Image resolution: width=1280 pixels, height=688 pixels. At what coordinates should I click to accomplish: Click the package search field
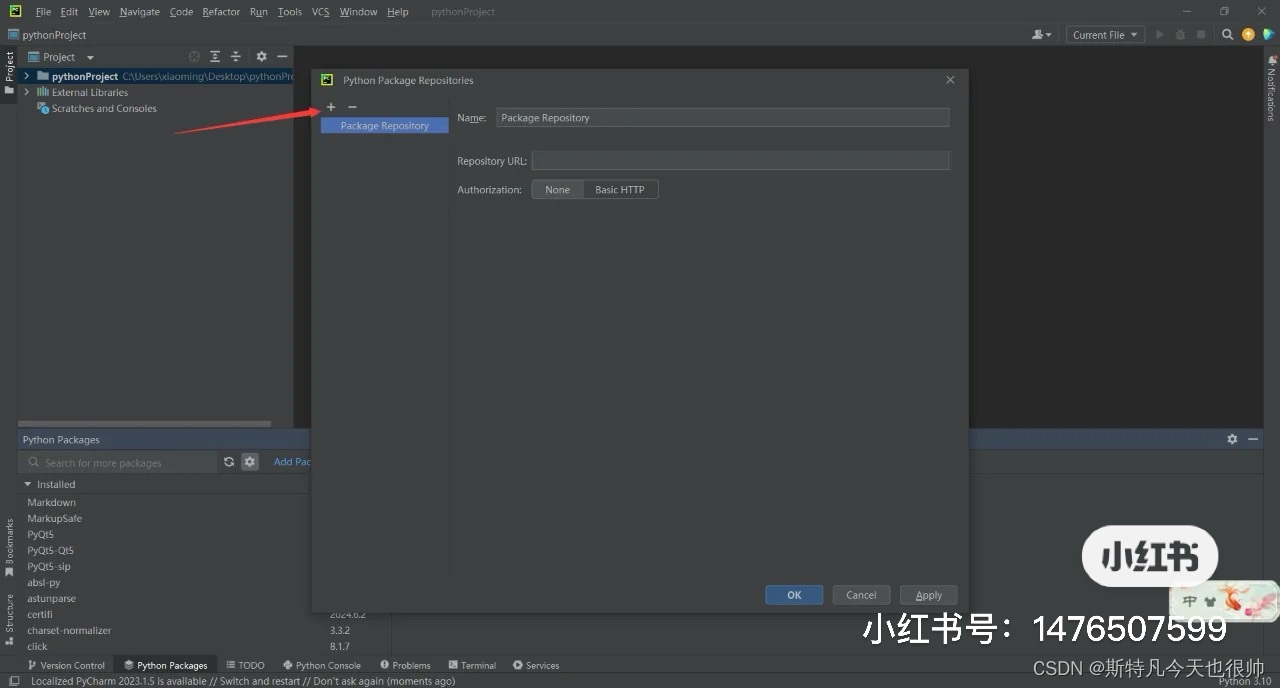[118, 463]
